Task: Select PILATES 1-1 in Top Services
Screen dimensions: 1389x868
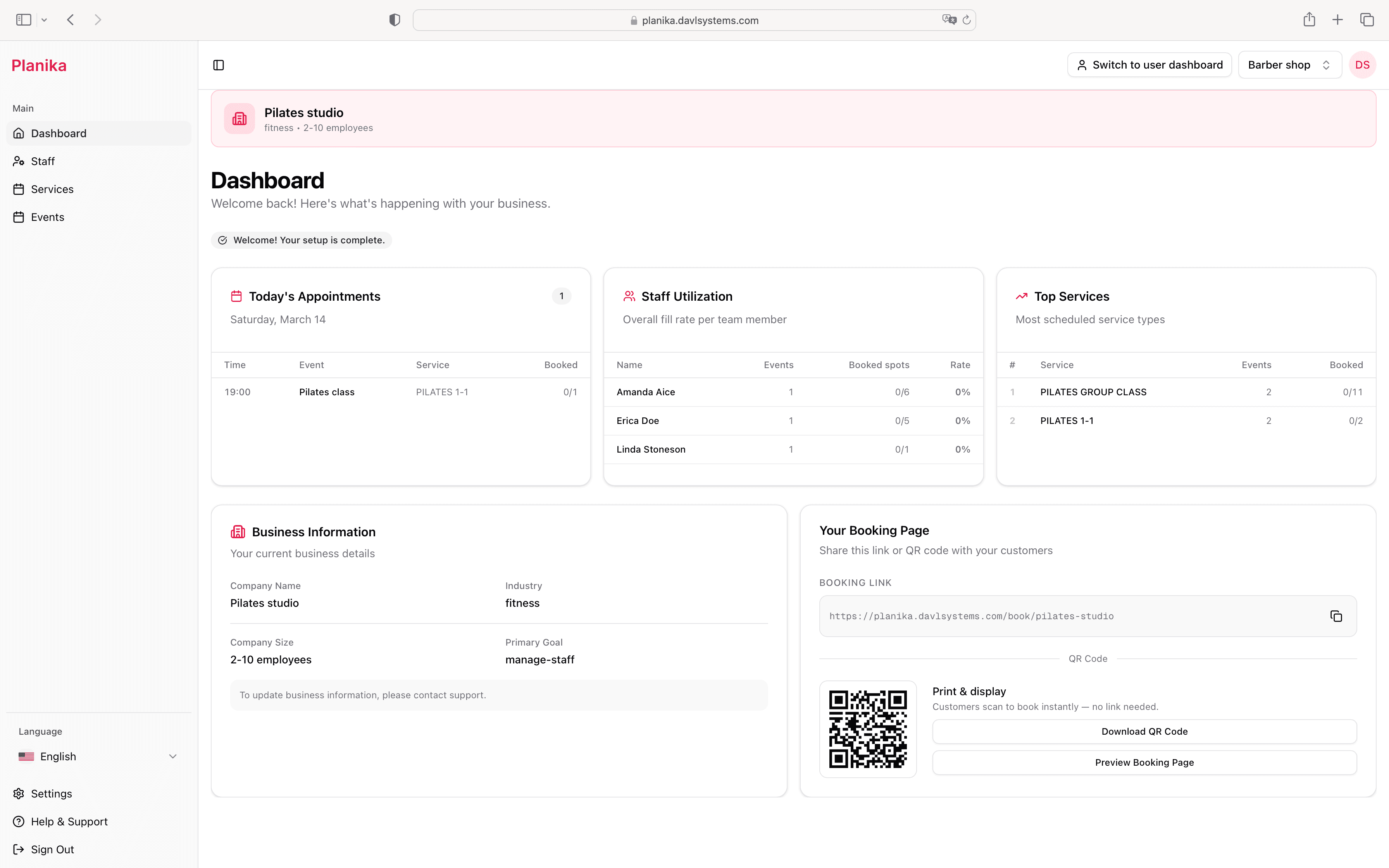Action: pos(1186,421)
